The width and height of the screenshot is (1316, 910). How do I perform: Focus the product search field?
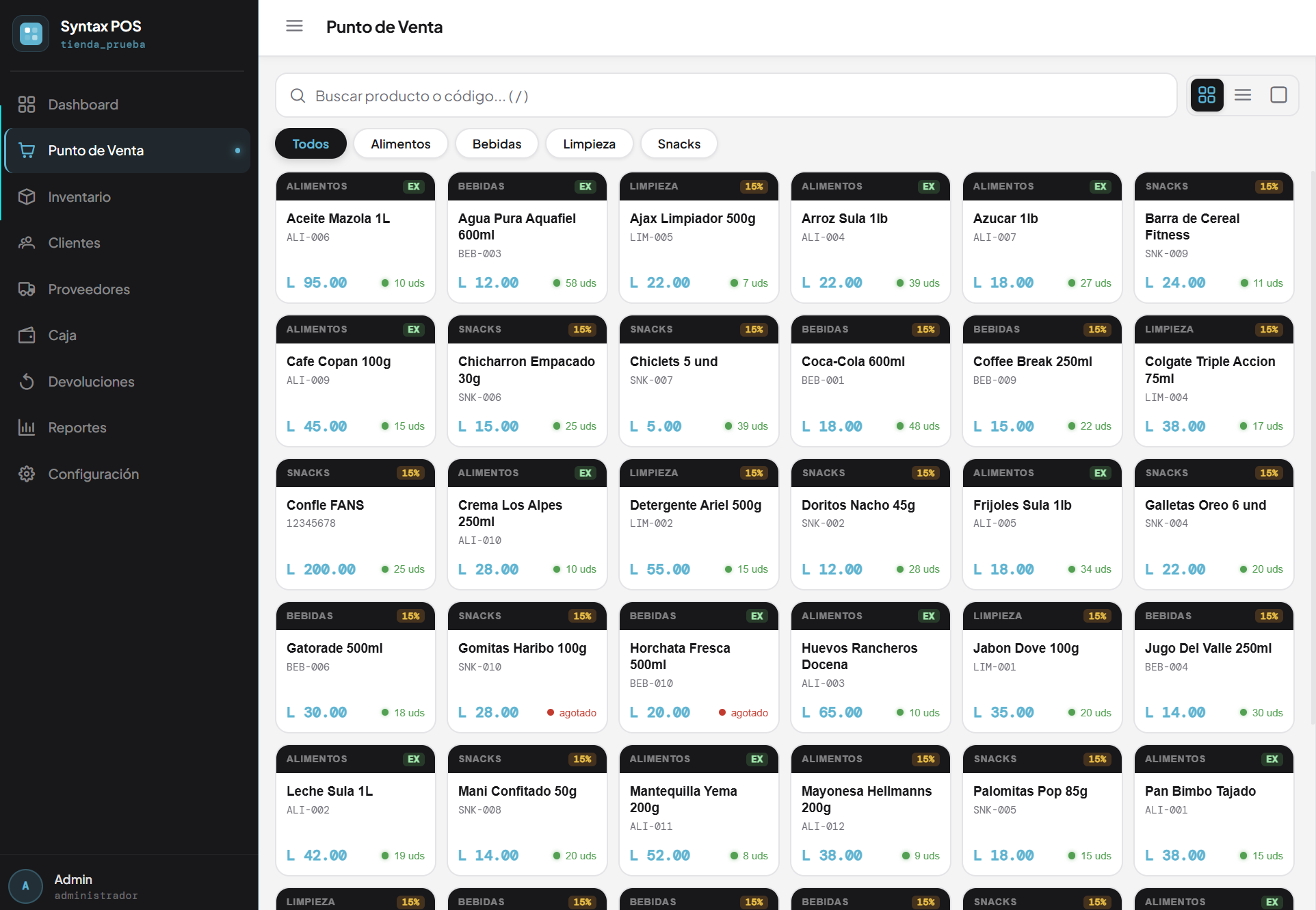726,96
